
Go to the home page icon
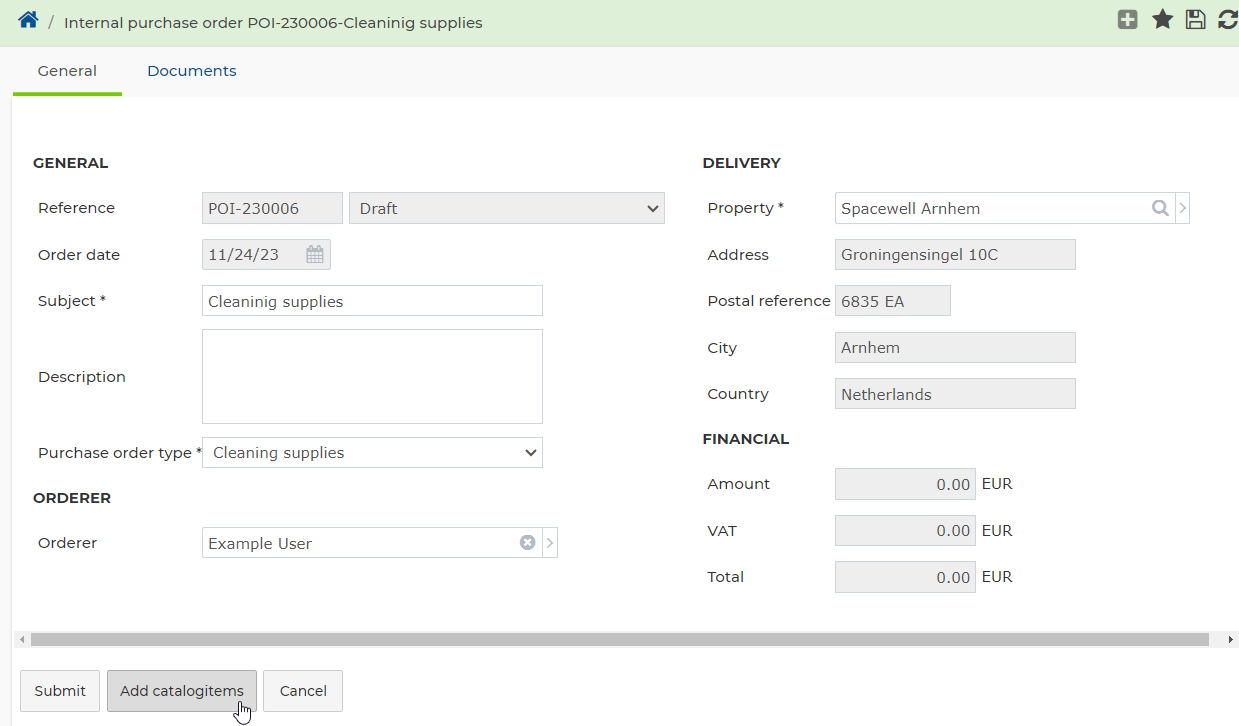[x=28, y=20]
